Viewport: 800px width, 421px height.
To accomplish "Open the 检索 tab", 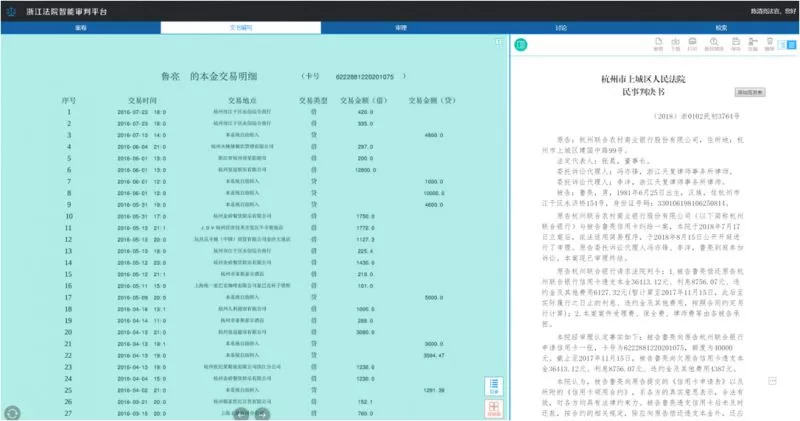I will tap(721, 28).
